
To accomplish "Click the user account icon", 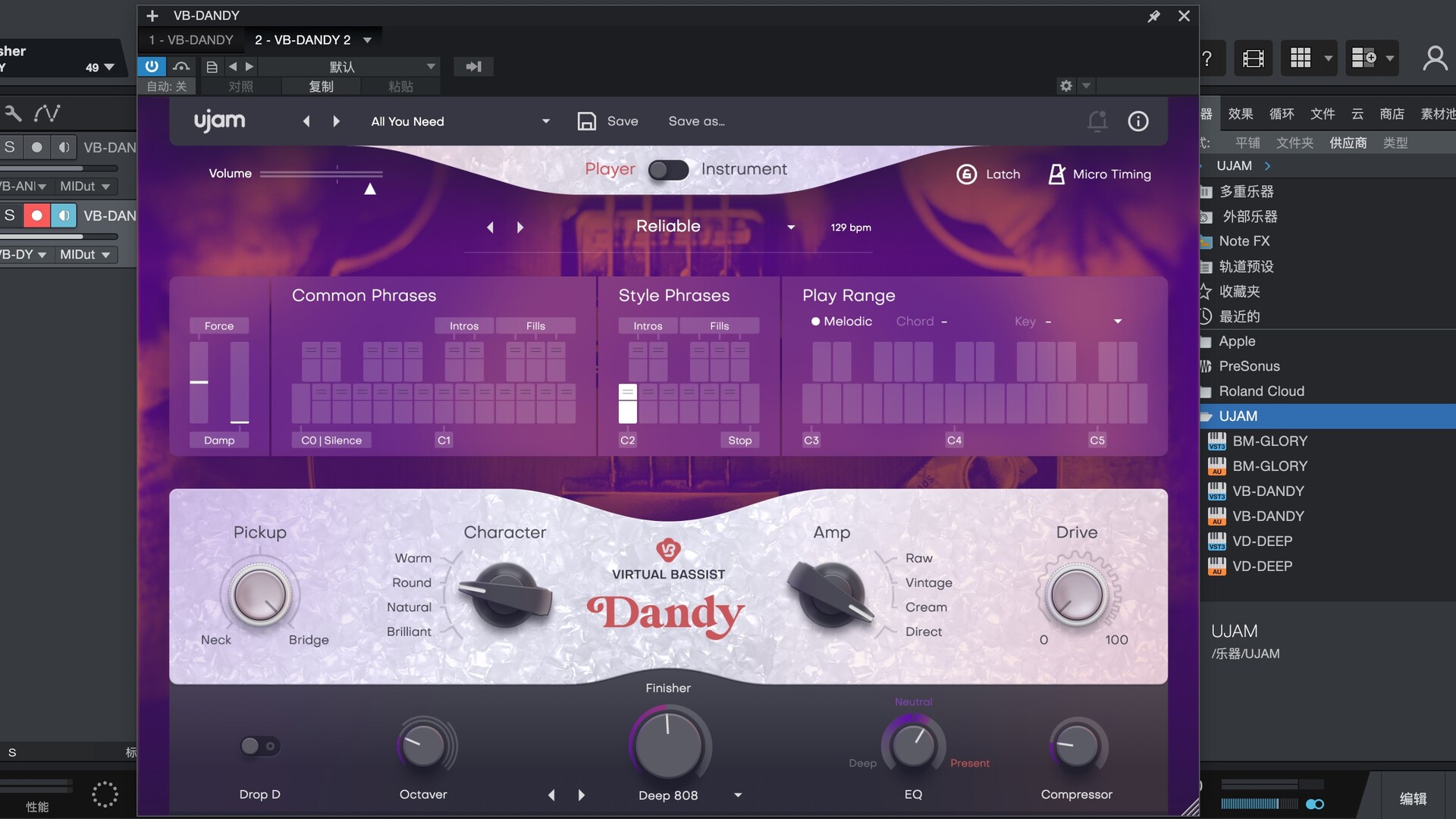I will [x=1435, y=58].
